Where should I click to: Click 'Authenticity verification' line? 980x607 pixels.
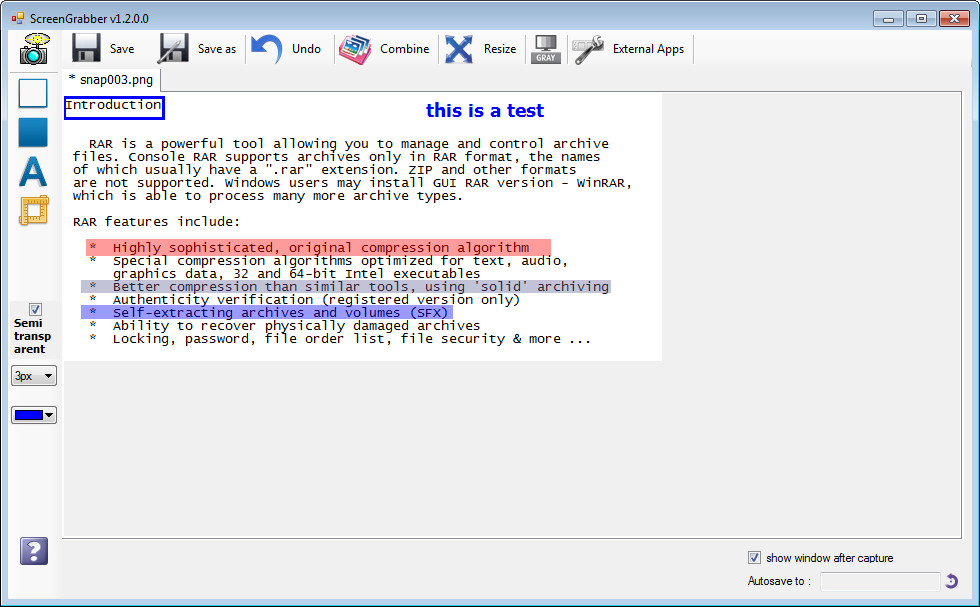pyautogui.click(x=316, y=299)
